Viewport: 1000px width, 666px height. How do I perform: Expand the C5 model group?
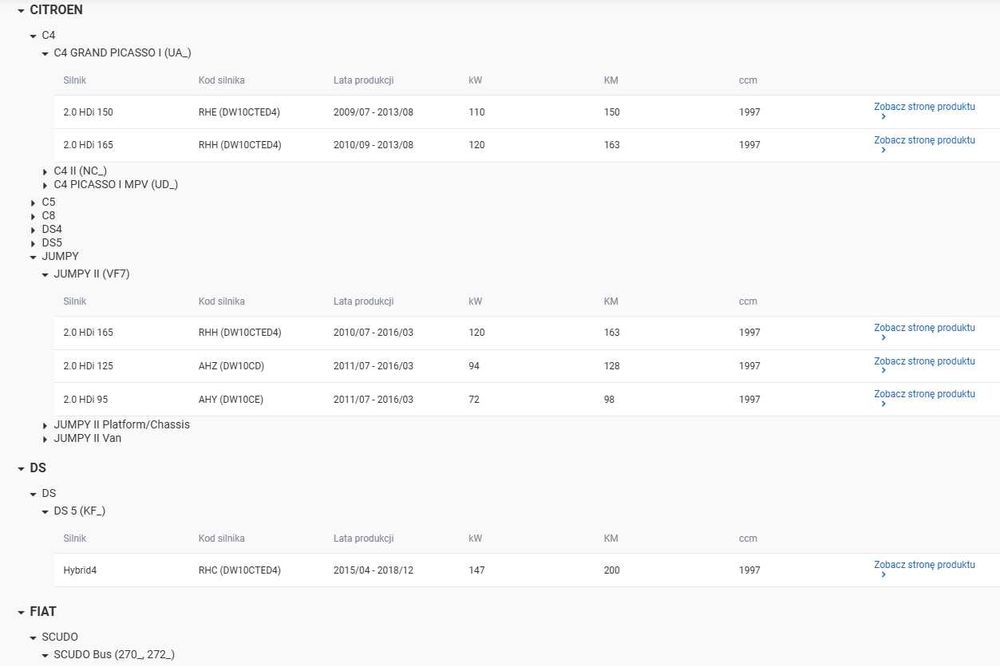[33, 203]
